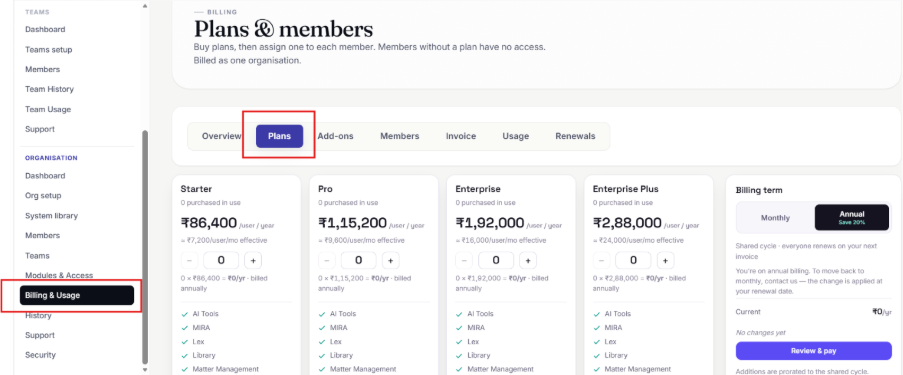Open Org setup in the sidebar
Viewport: 903px width, 375px height.
click(43, 195)
